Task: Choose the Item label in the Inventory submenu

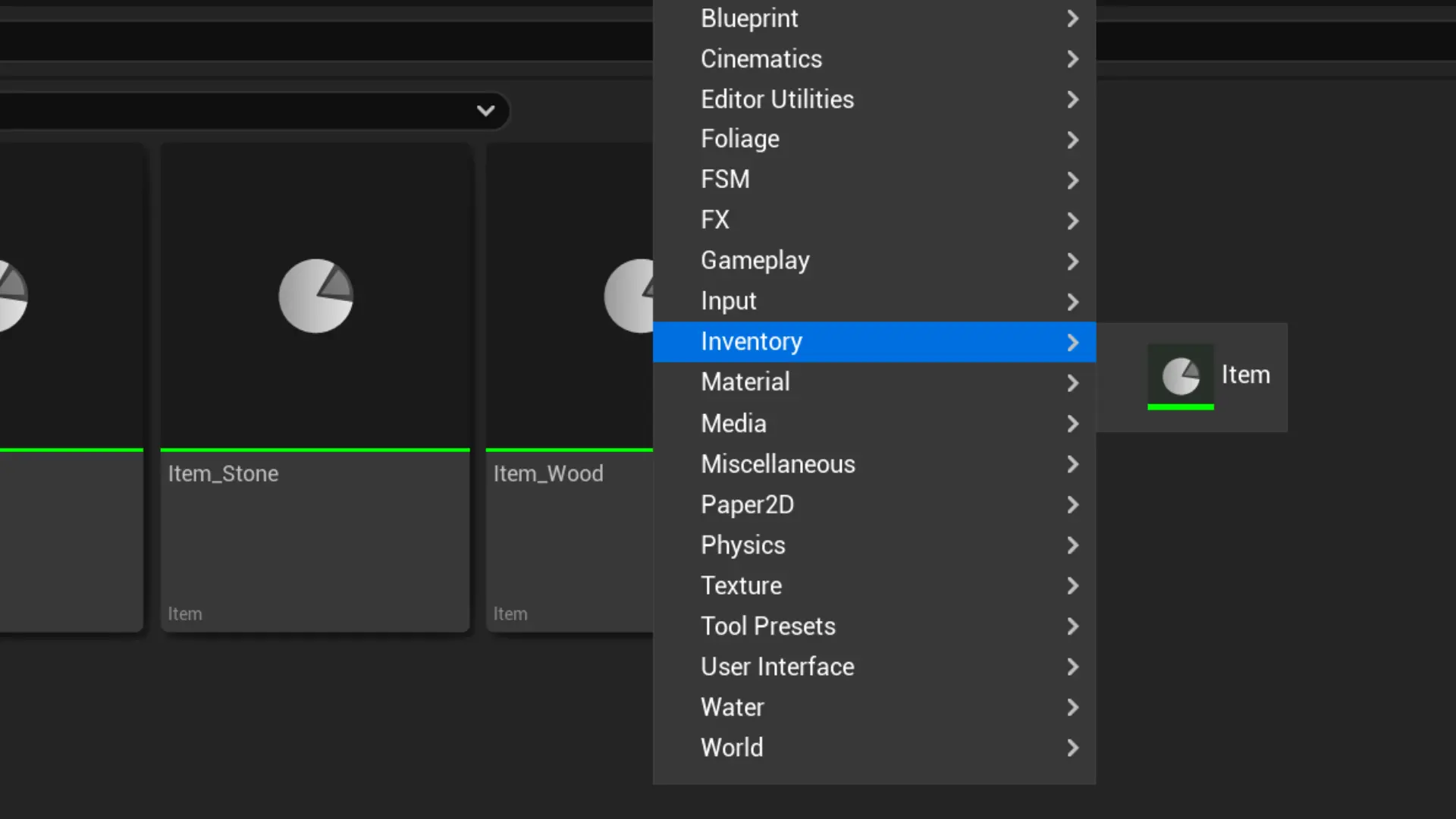Action: pyautogui.click(x=1245, y=375)
